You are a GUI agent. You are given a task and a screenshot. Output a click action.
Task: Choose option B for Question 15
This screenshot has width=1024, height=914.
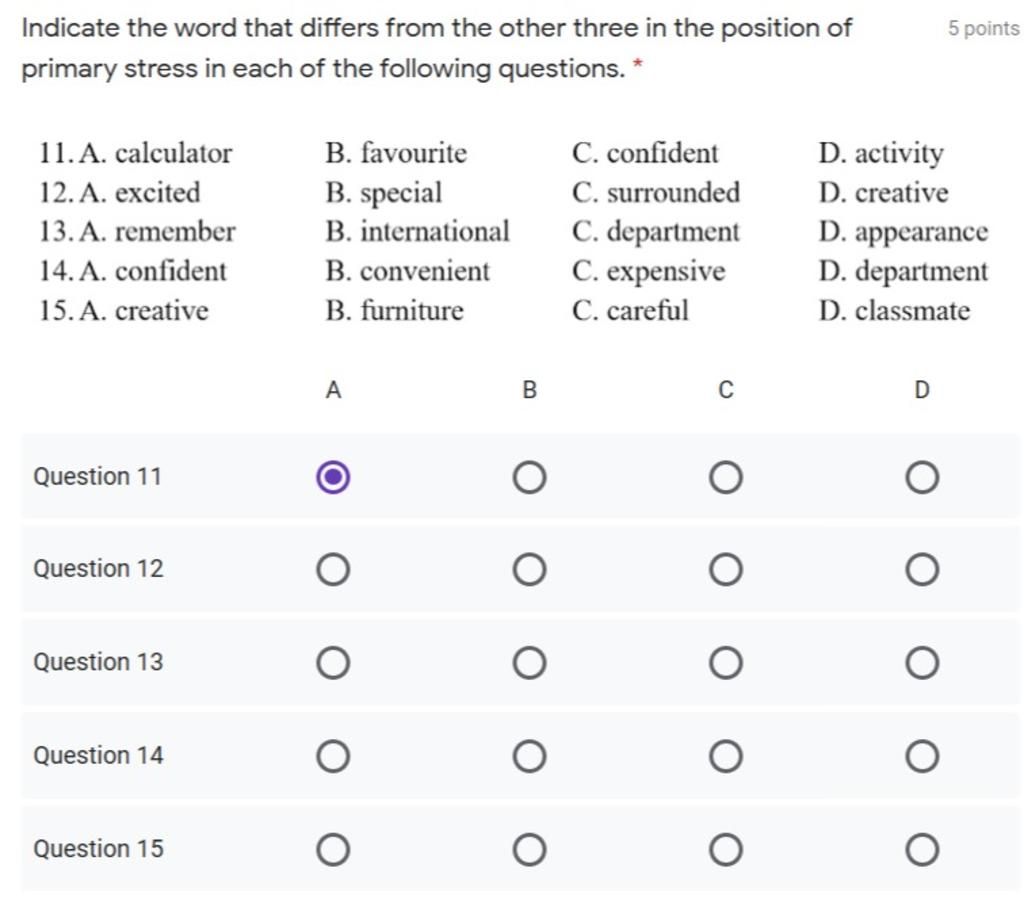(530, 849)
